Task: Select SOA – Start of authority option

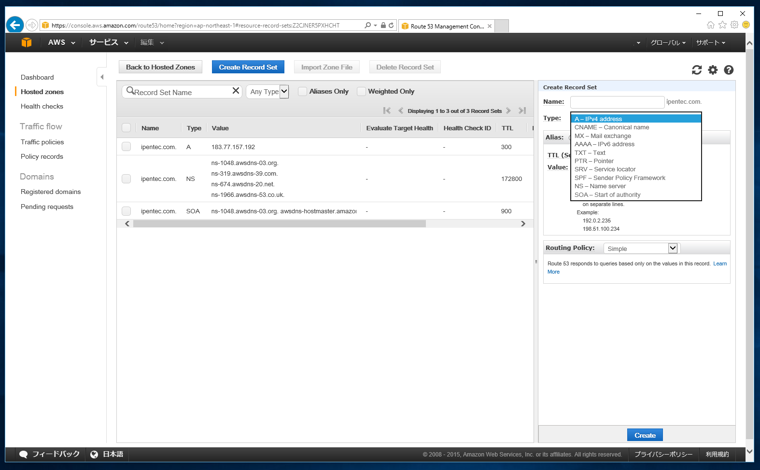Action: [x=636, y=195]
